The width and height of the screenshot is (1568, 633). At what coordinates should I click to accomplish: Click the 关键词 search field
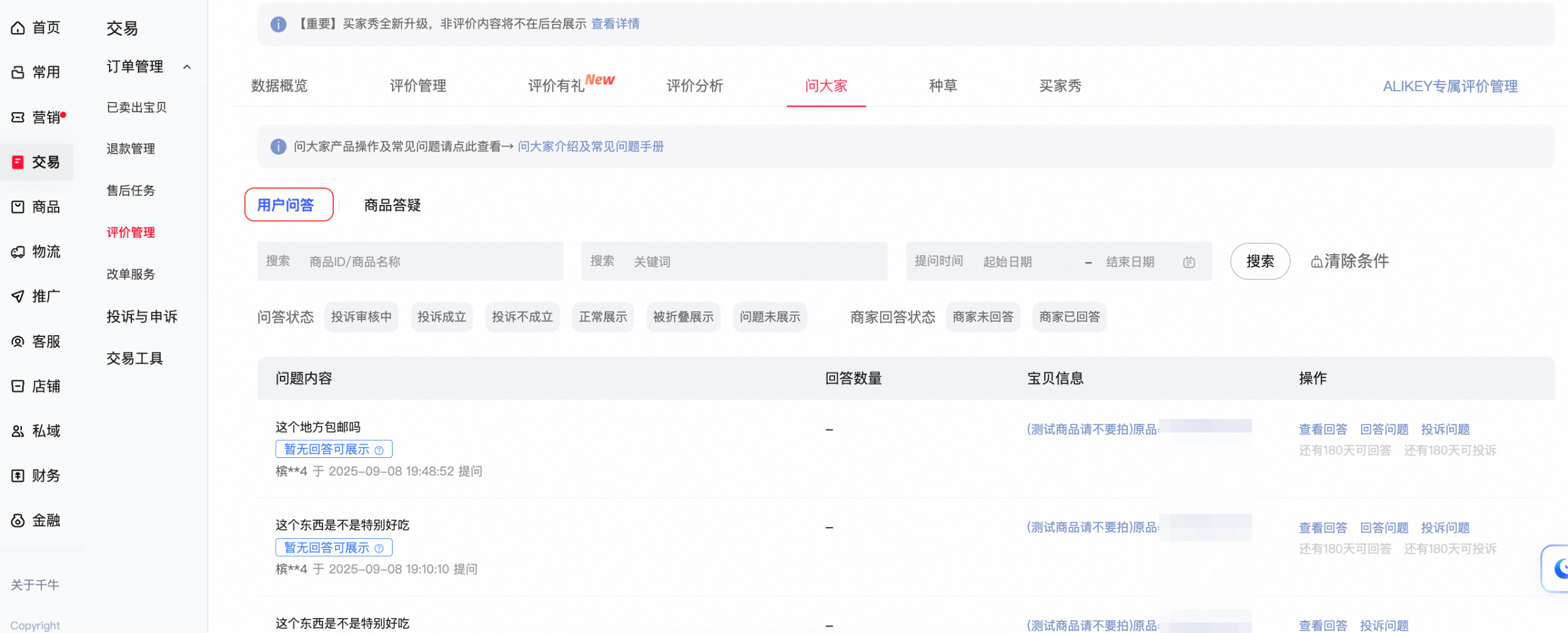[x=734, y=262]
